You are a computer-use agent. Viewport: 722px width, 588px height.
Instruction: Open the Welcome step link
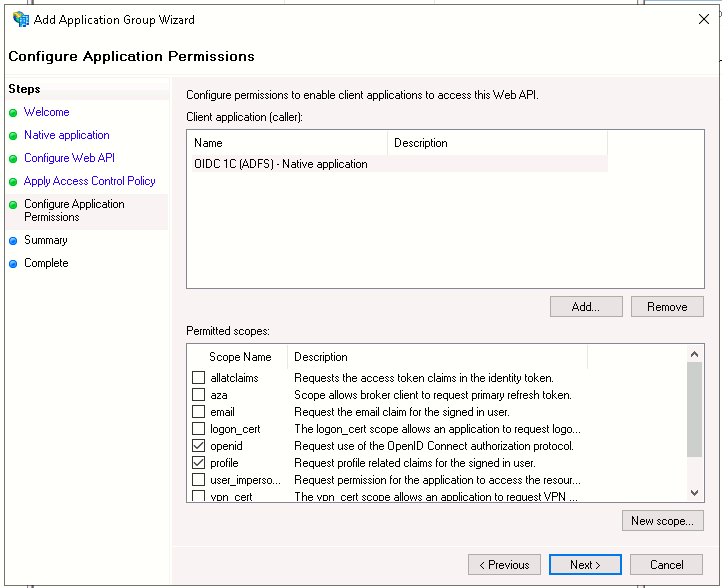pos(47,113)
